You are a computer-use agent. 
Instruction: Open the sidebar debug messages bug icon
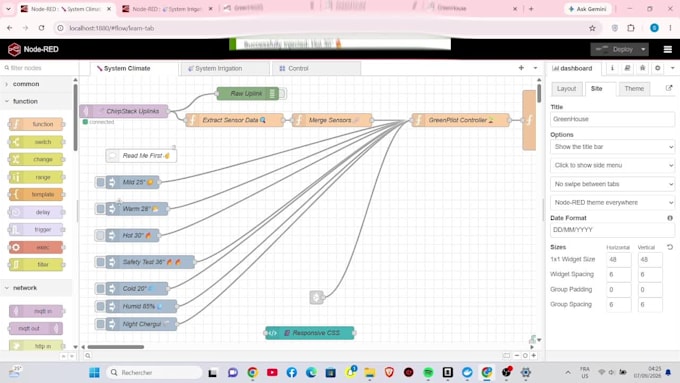(642, 68)
